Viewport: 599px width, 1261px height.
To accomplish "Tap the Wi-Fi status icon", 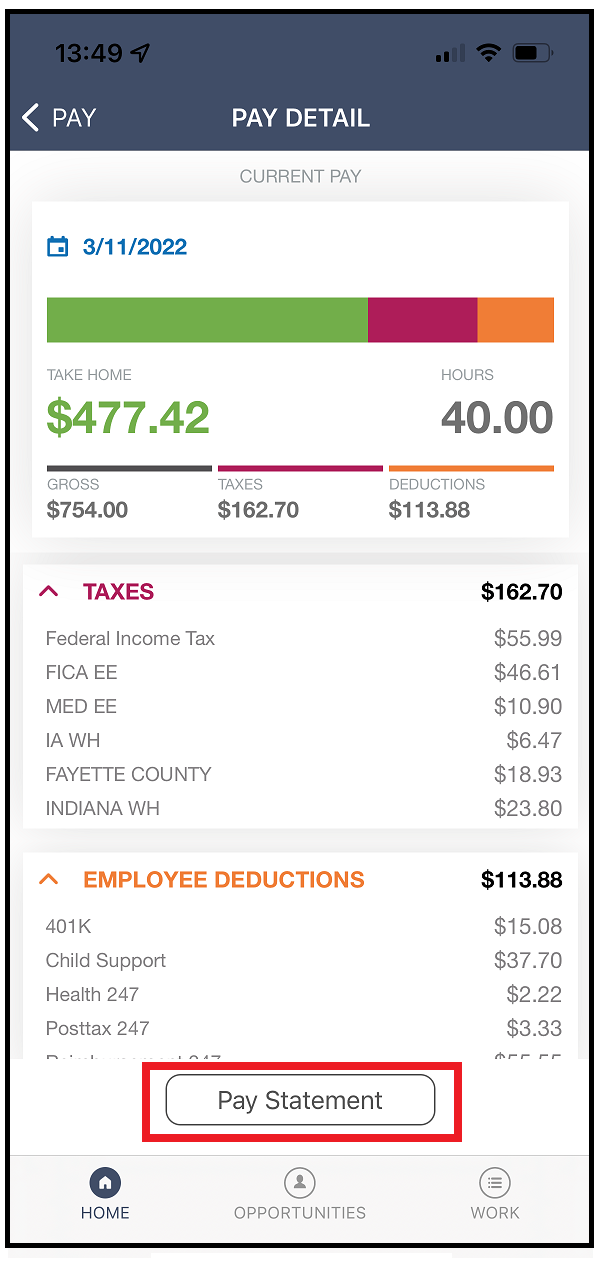I will (x=488, y=53).
